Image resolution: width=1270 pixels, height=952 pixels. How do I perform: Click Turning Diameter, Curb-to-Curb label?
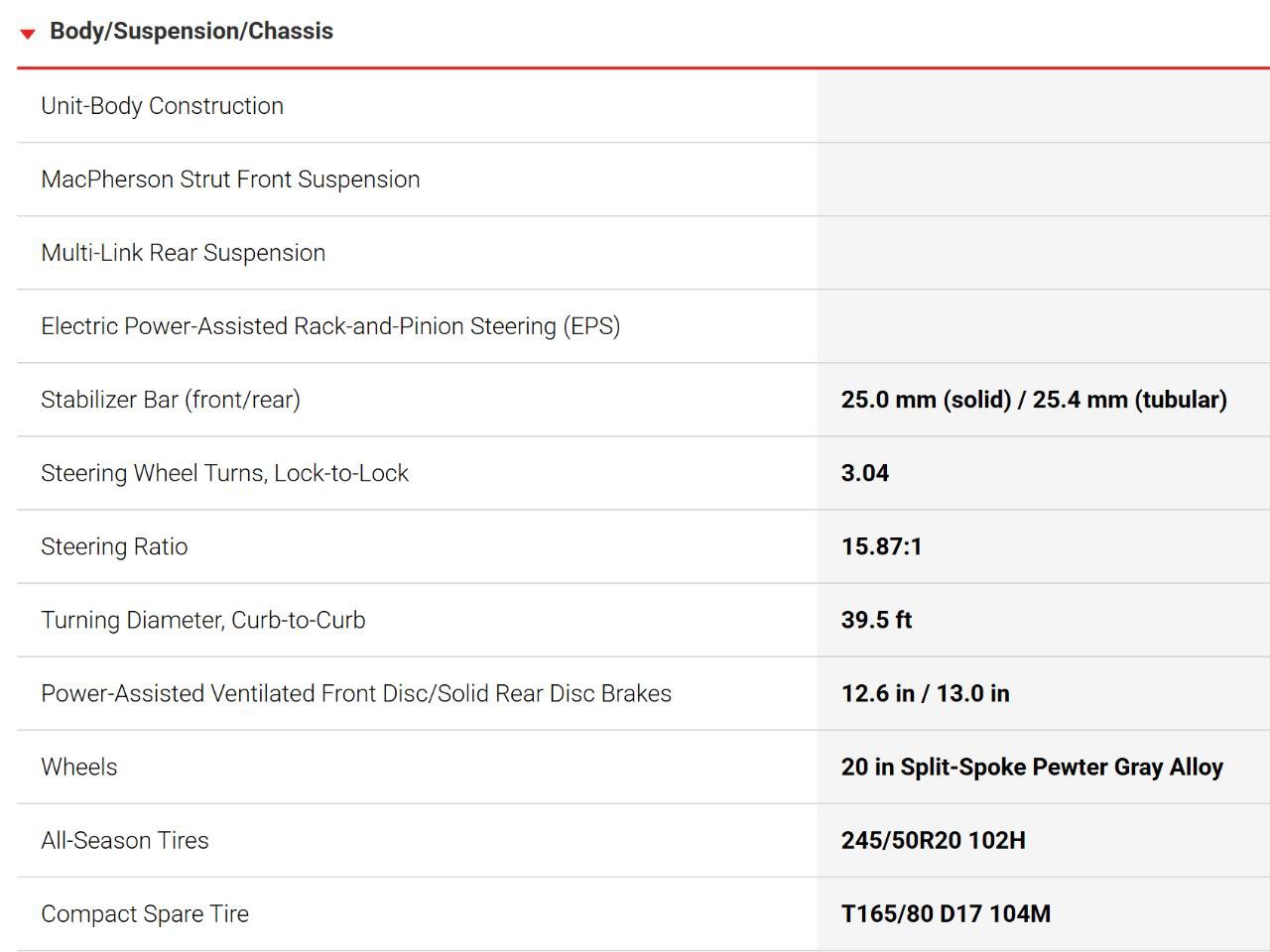(203, 620)
